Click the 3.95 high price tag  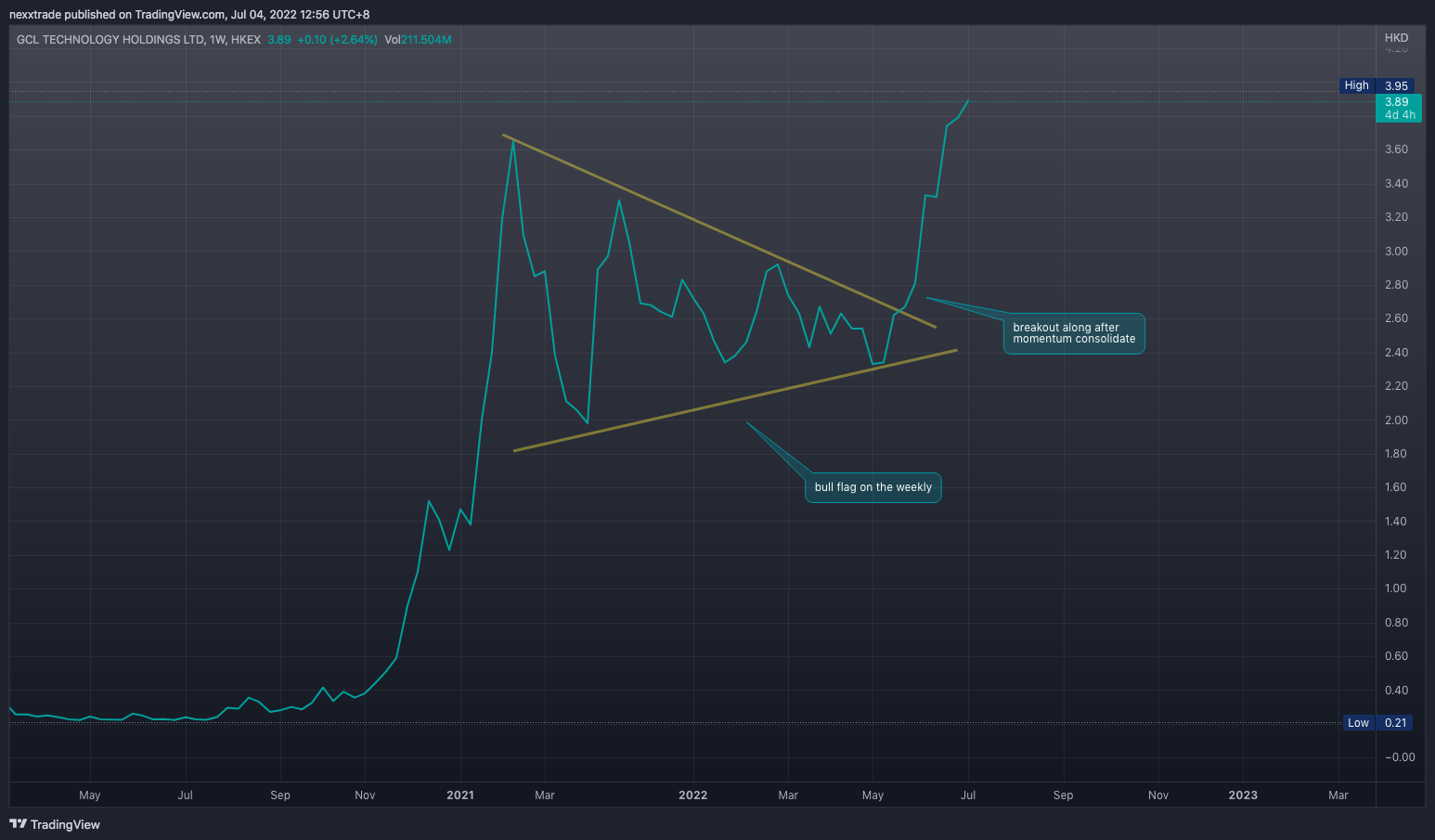point(1397,85)
